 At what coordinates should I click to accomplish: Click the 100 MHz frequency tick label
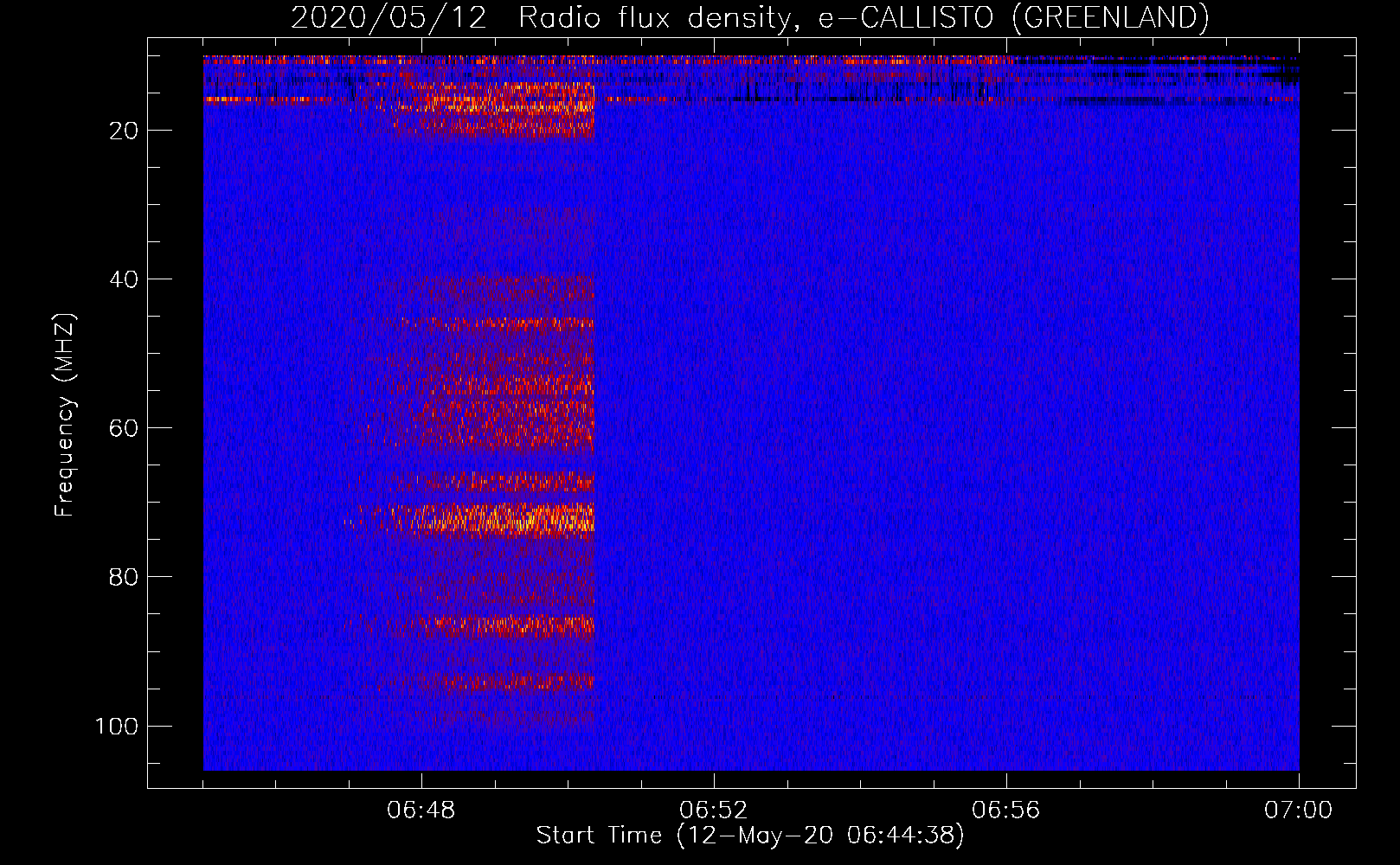click(x=117, y=726)
